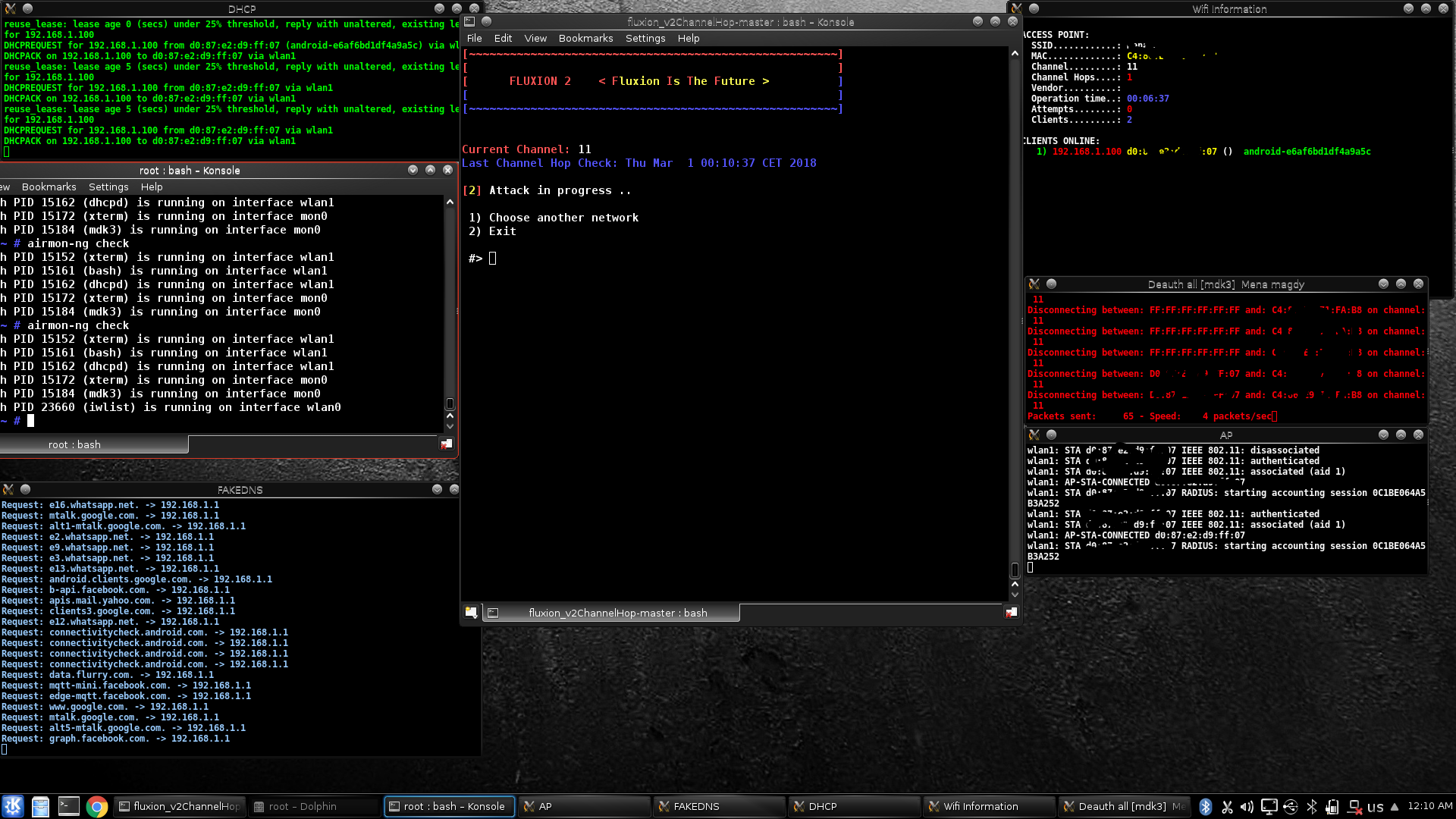Open xterm icon menu of Wifi Information window

click(x=1016, y=8)
